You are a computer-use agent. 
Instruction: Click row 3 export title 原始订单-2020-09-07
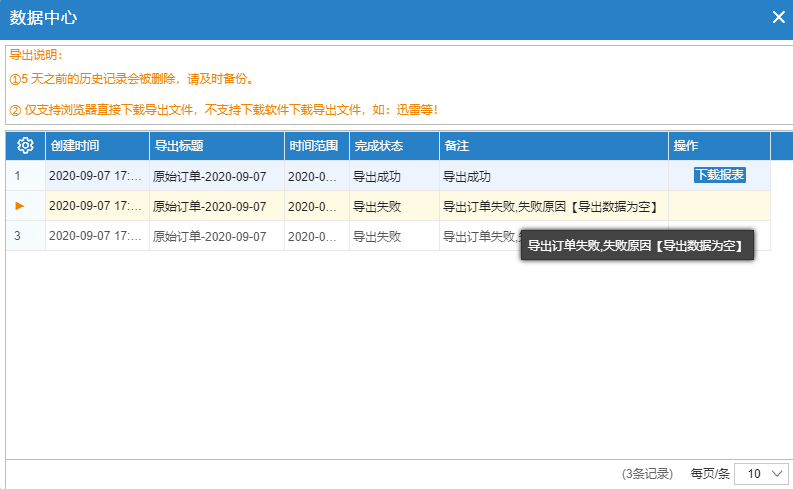click(x=209, y=236)
